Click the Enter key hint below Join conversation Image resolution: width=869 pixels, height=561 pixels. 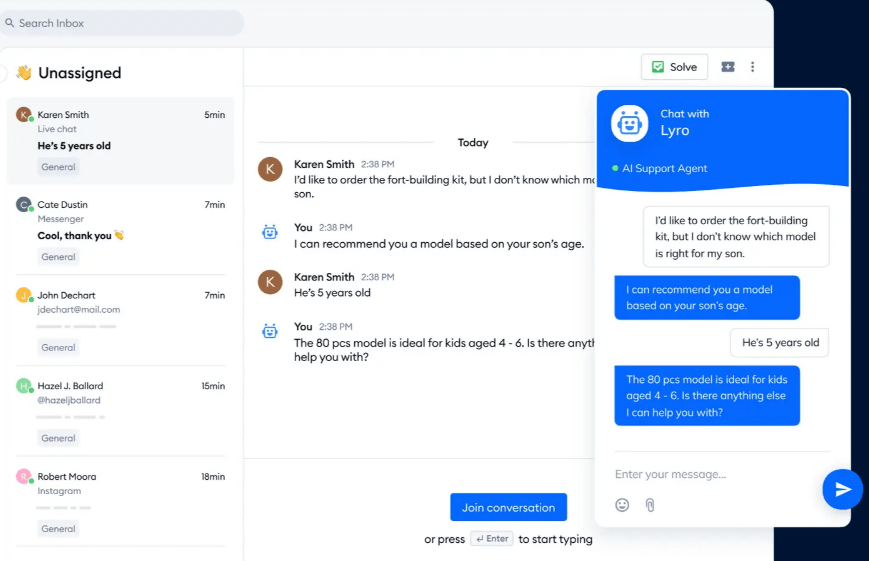492,539
